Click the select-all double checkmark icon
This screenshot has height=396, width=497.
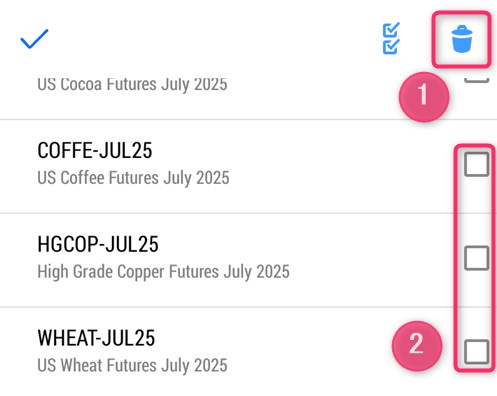coord(391,38)
